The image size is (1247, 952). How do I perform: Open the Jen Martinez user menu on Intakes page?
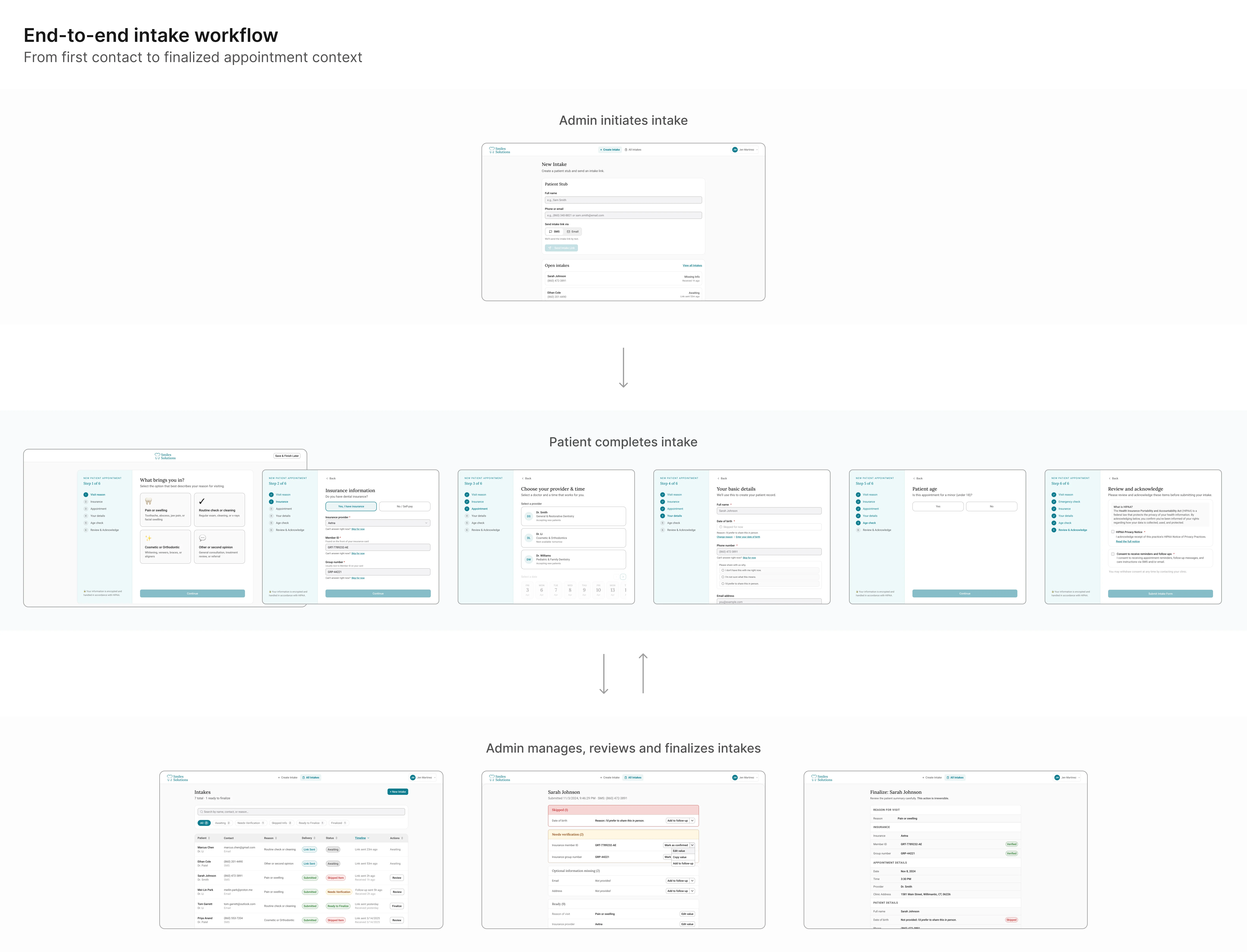coord(423,778)
